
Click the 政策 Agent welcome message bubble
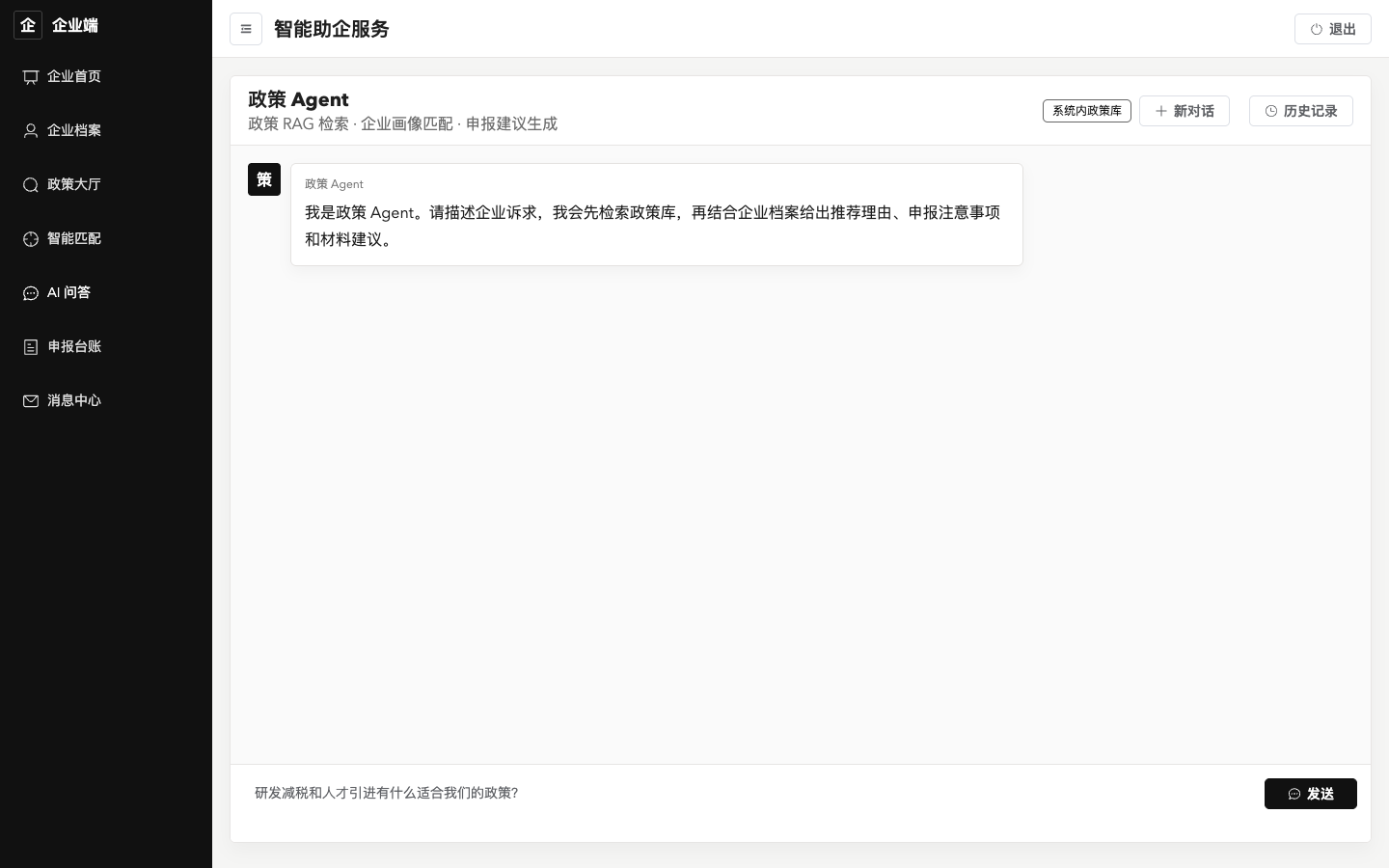click(x=657, y=215)
